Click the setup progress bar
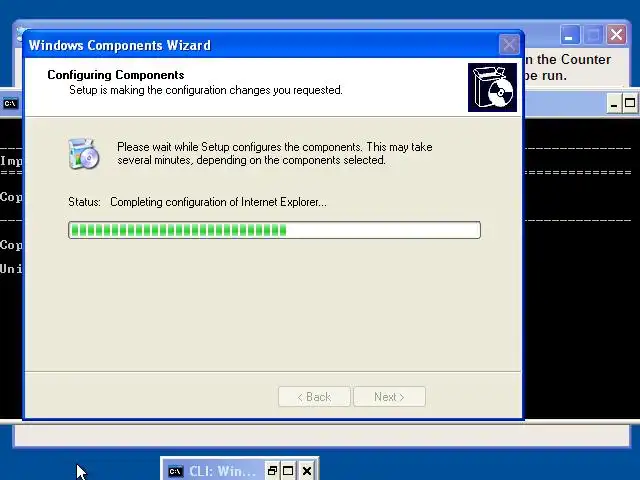Image resolution: width=640 pixels, height=480 pixels. (x=274, y=230)
